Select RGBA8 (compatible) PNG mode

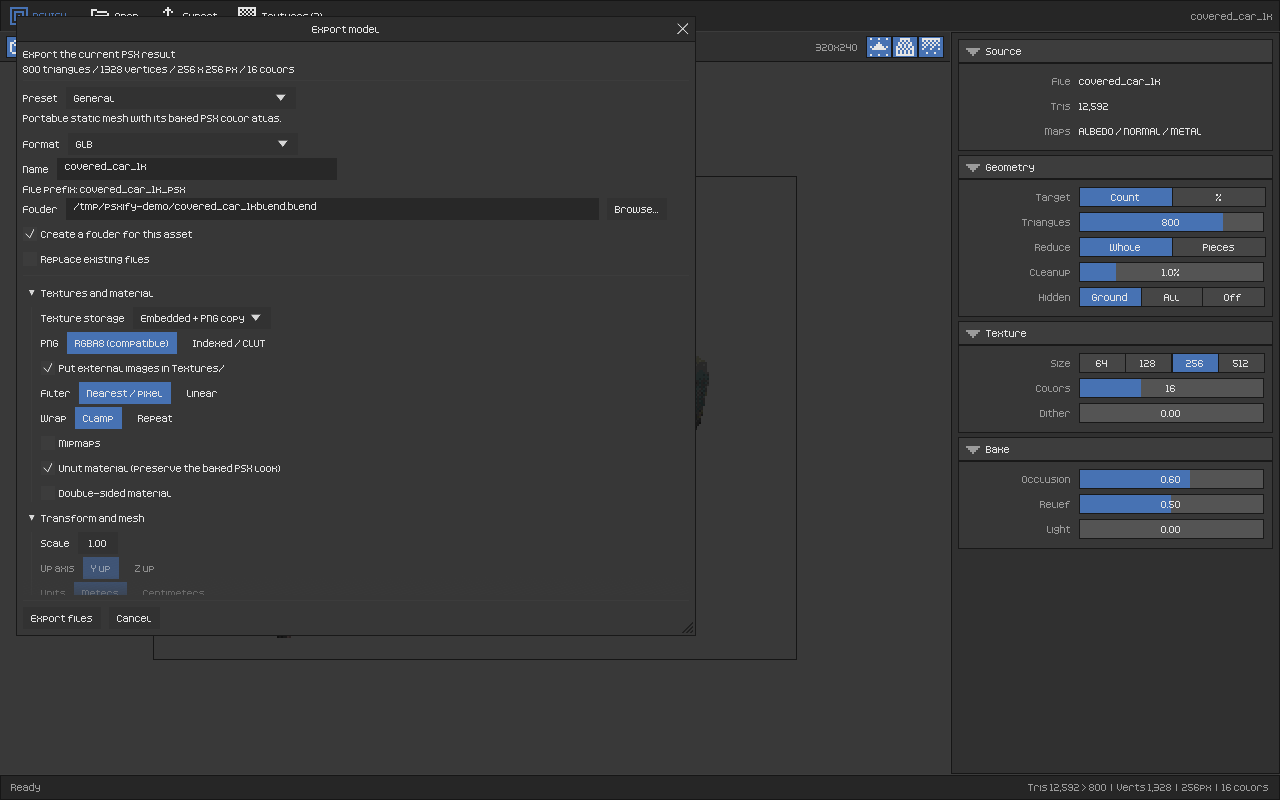pos(122,343)
